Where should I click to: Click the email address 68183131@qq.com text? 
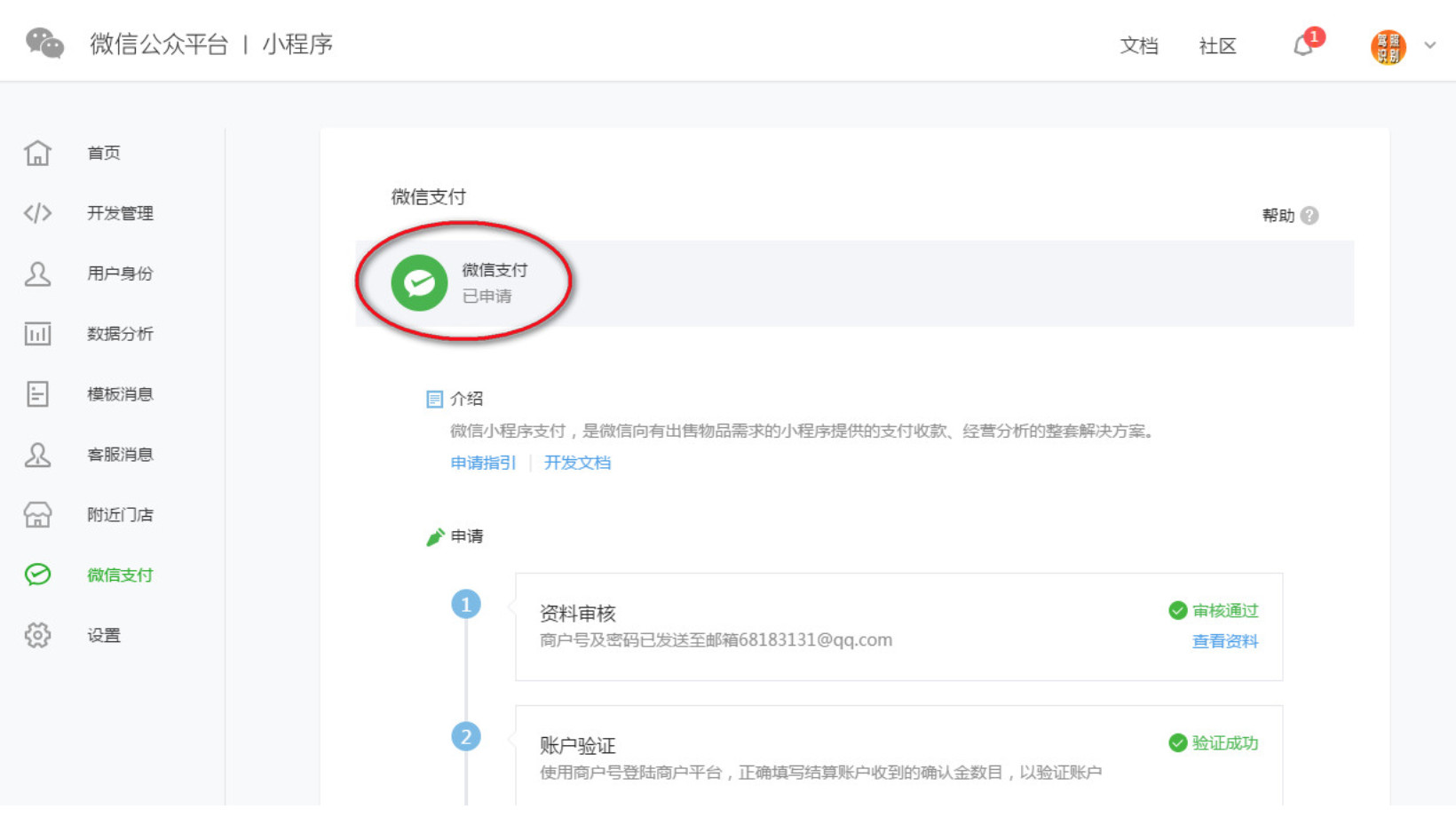click(x=815, y=640)
